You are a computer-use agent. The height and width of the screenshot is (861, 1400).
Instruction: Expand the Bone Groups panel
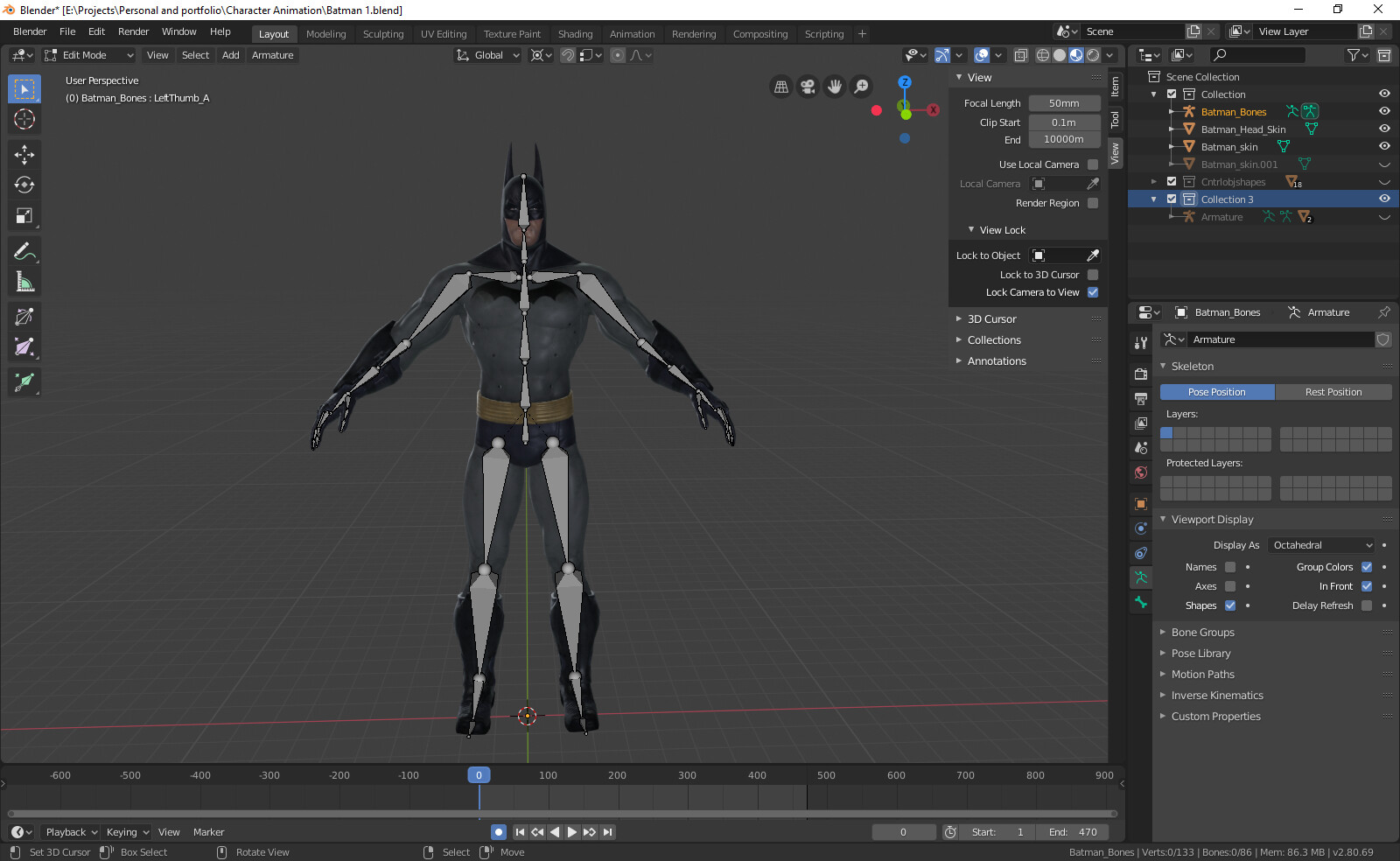coord(1202,633)
